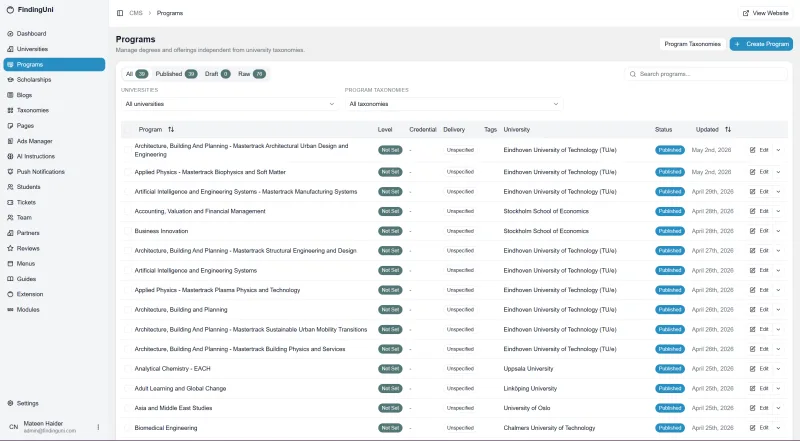This screenshot has height=441, width=800.
Task: Switch to the Draft tab
Action: point(217,74)
